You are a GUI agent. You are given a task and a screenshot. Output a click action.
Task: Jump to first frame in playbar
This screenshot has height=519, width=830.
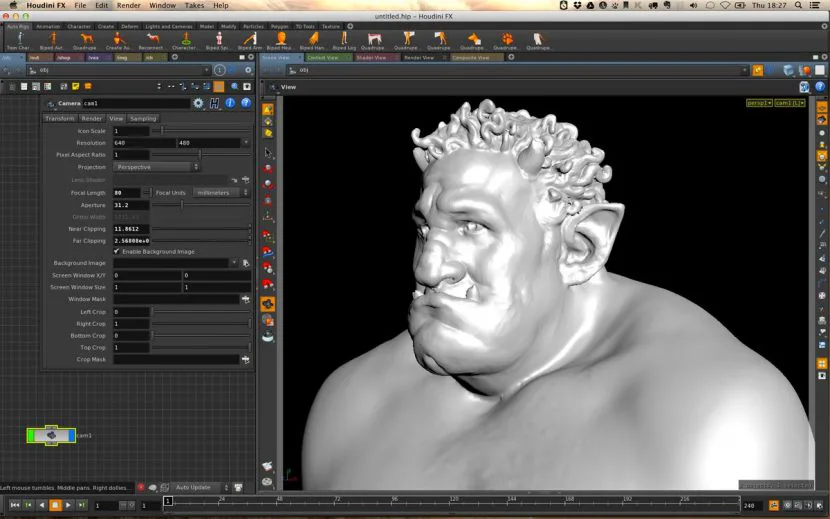pyautogui.click(x=15, y=505)
